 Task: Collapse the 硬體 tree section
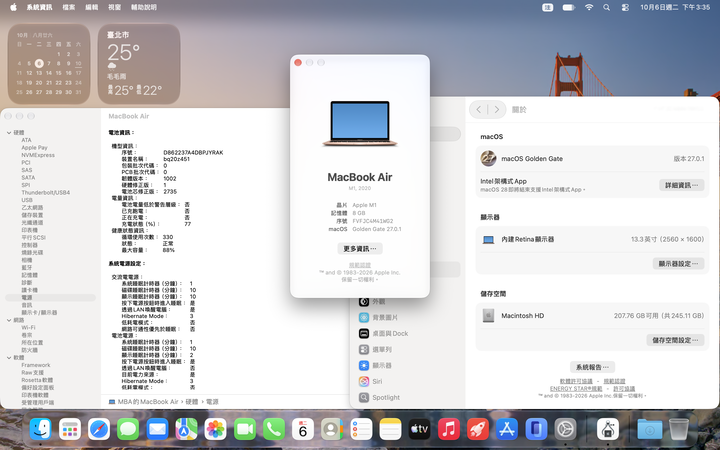(9, 133)
